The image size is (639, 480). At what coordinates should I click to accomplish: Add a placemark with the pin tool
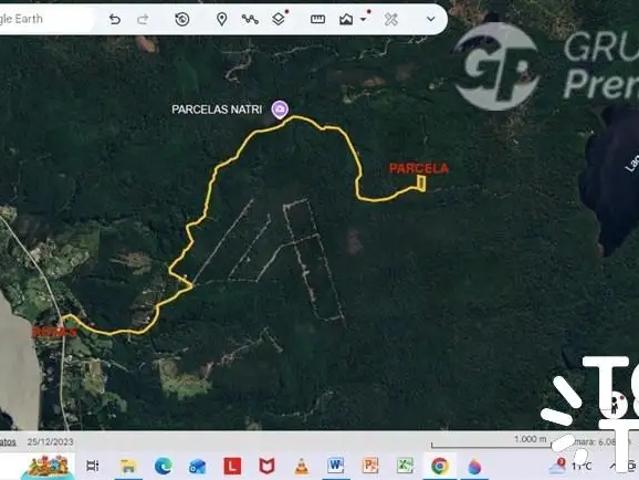(x=222, y=19)
